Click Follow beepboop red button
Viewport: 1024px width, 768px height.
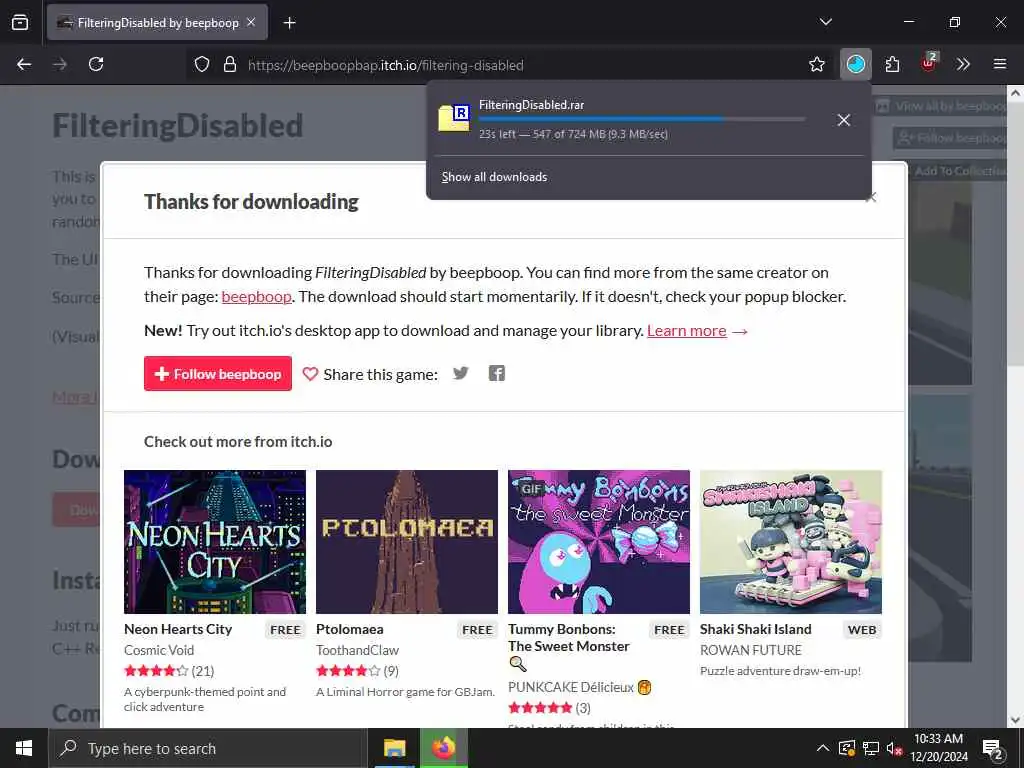coord(217,374)
